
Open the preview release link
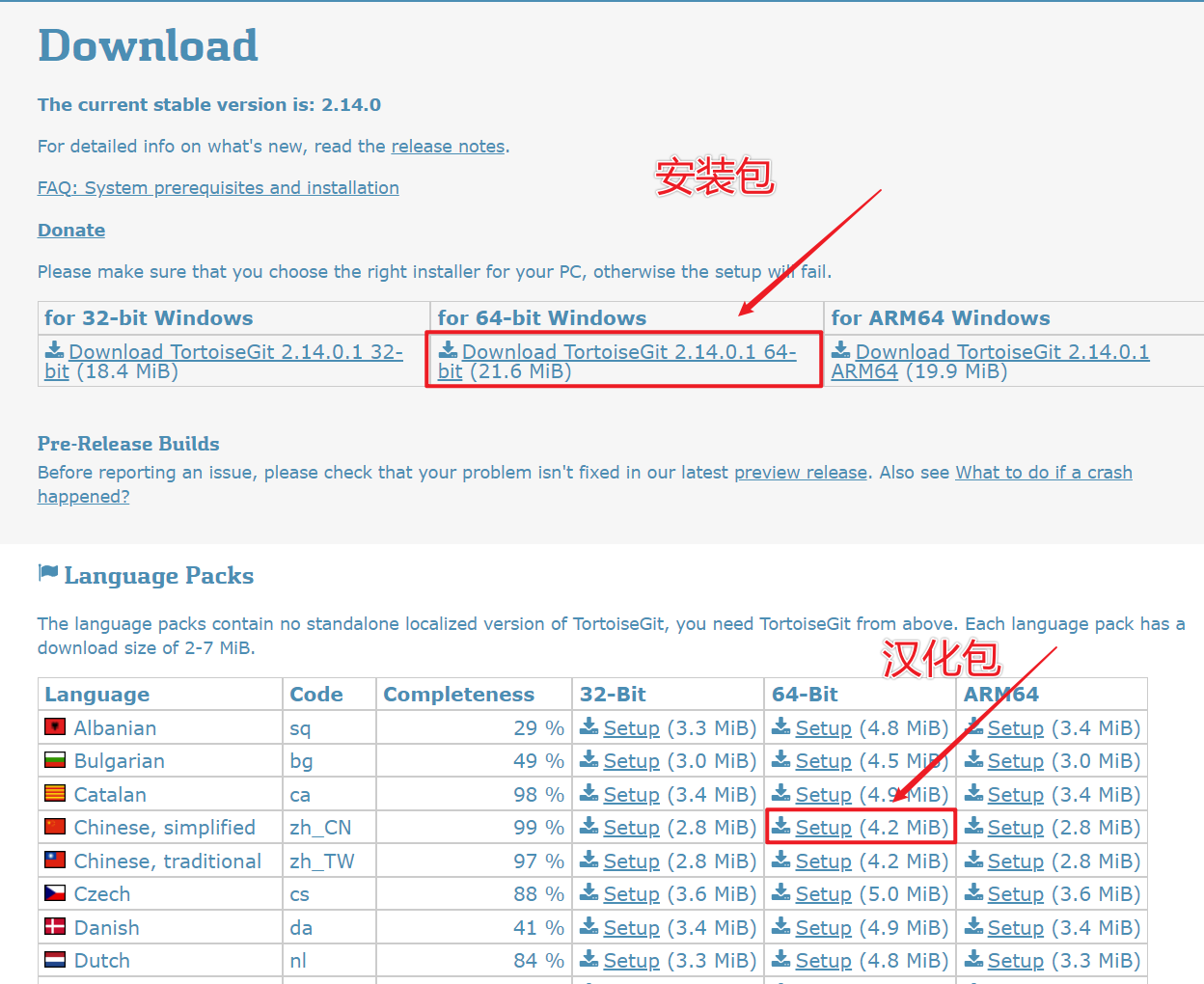(801, 473)
